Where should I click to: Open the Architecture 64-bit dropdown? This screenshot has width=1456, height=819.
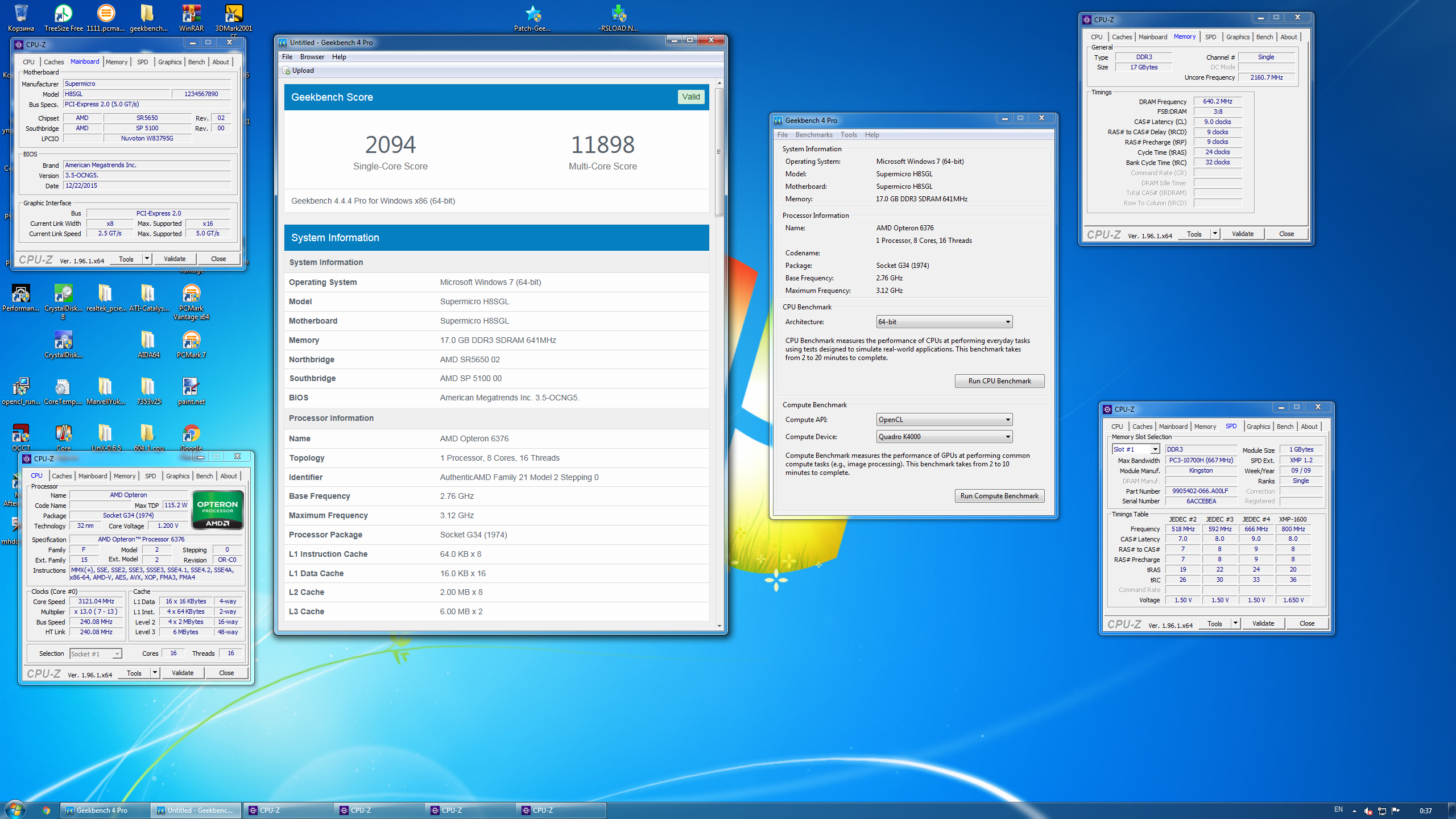click(944, 322)
